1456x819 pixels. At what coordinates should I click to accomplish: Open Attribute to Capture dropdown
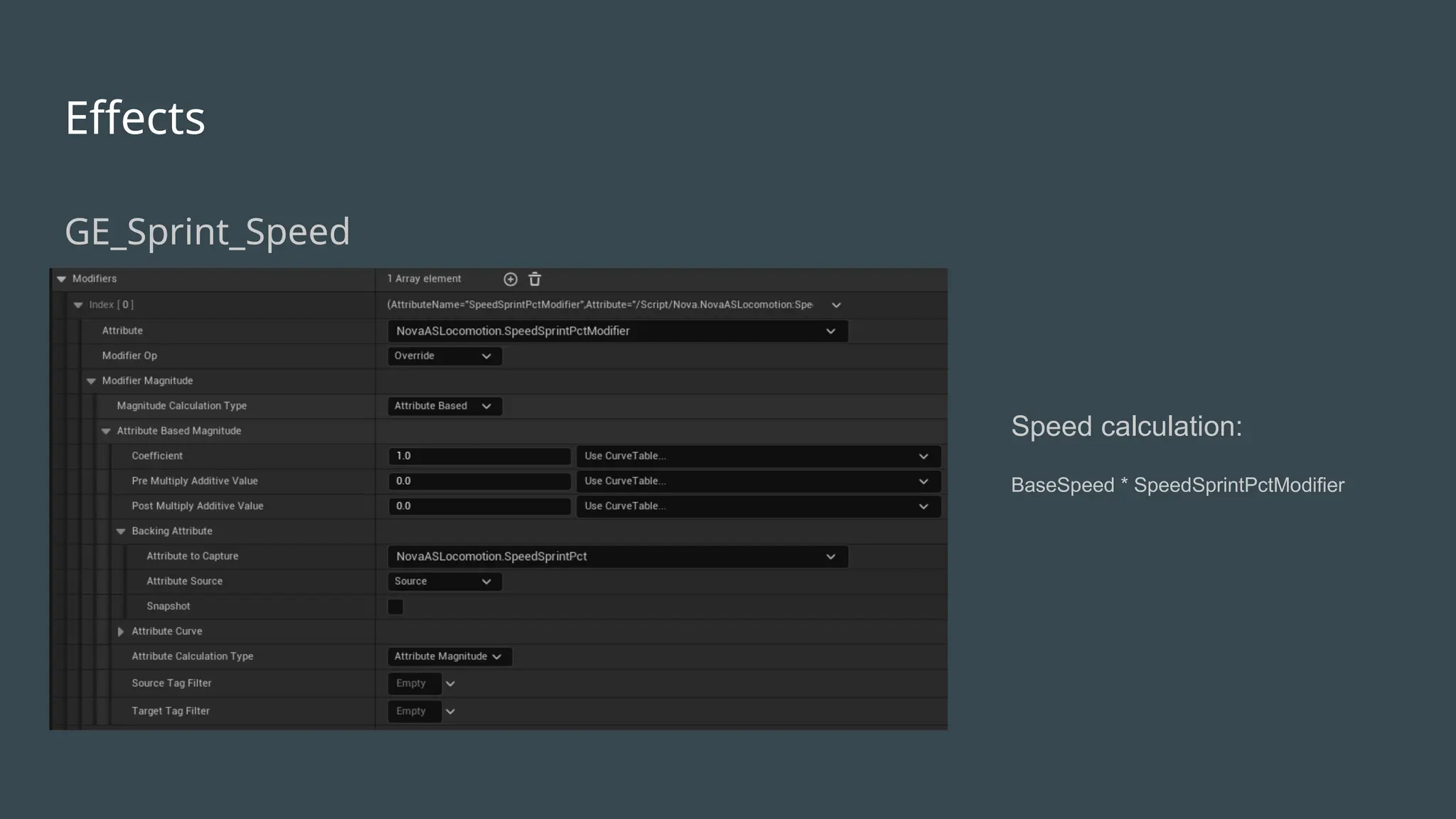coord(617,557)
